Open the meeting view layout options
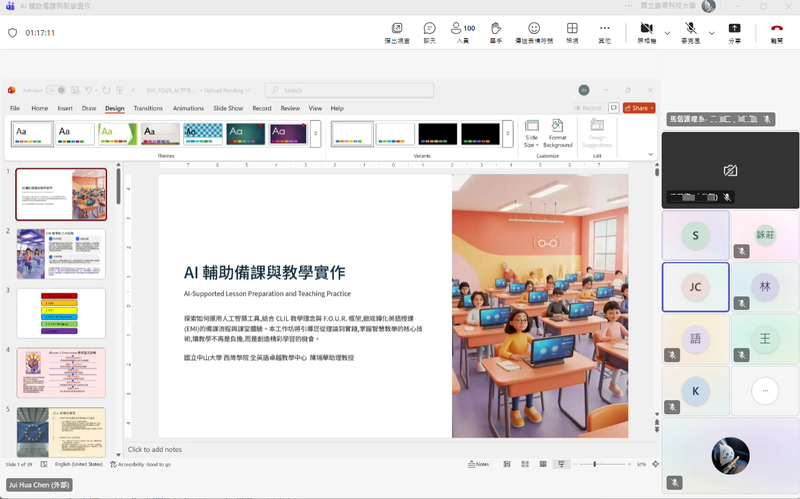This screenshot has height=499, width=800. [572, 29]
